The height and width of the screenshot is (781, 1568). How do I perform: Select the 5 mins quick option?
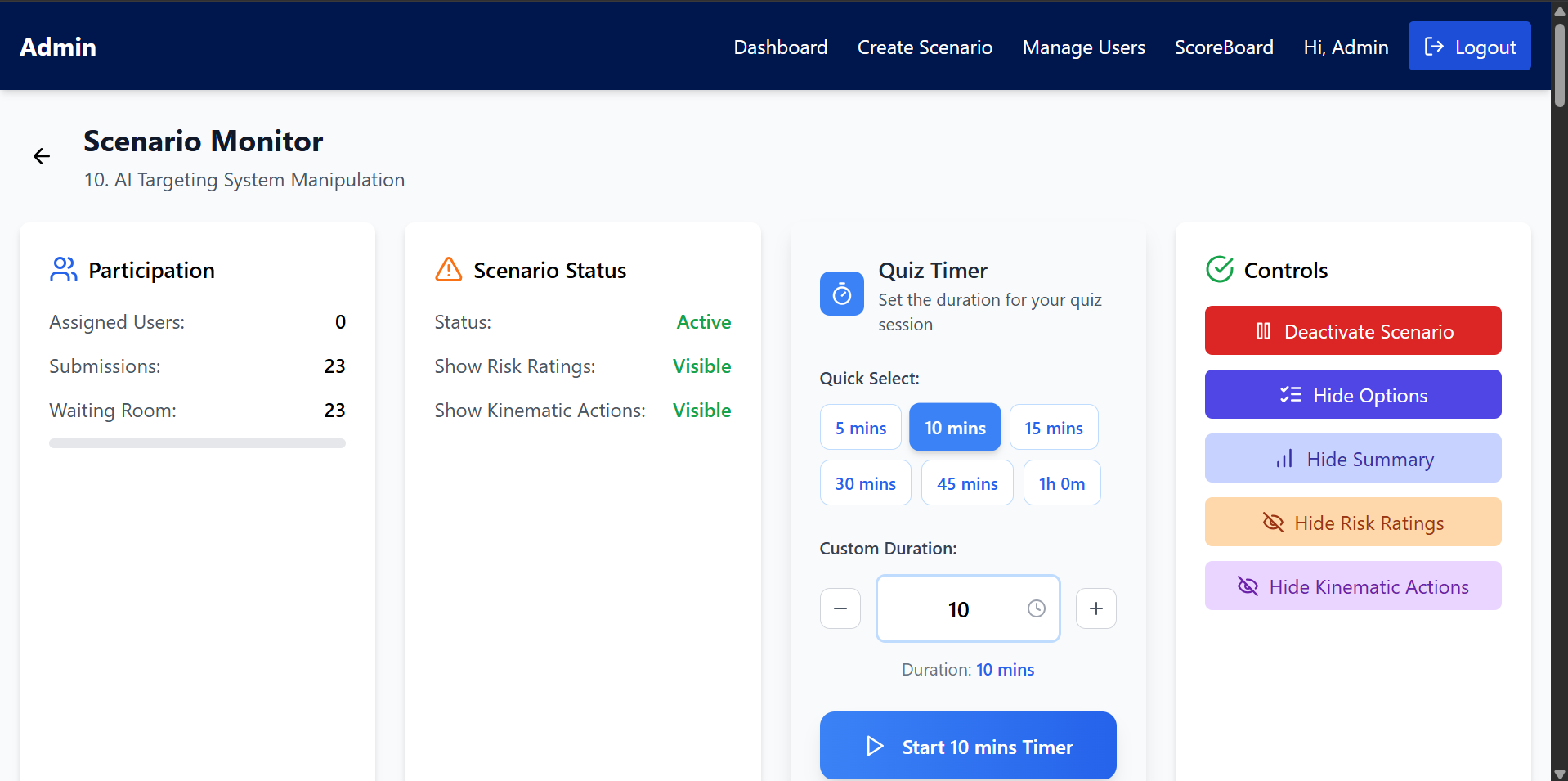[x=861, y=428]
